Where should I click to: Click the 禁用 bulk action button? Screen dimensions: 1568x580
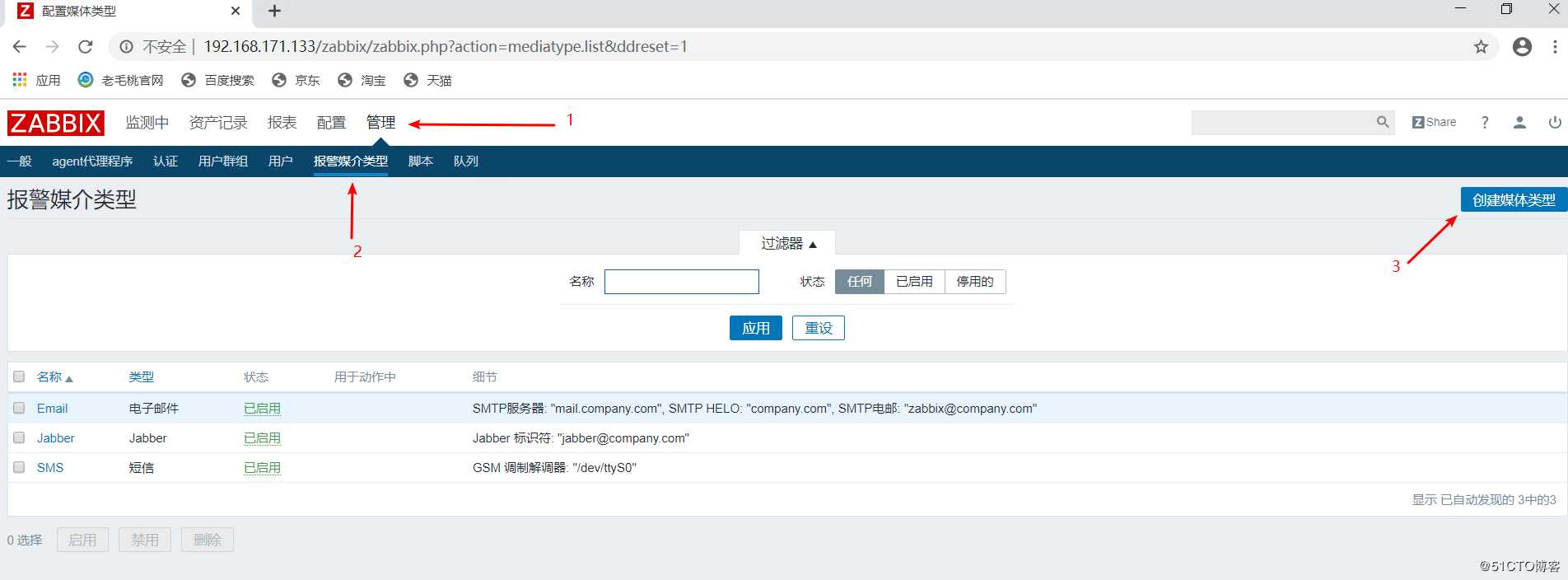[x=145, y=540]
